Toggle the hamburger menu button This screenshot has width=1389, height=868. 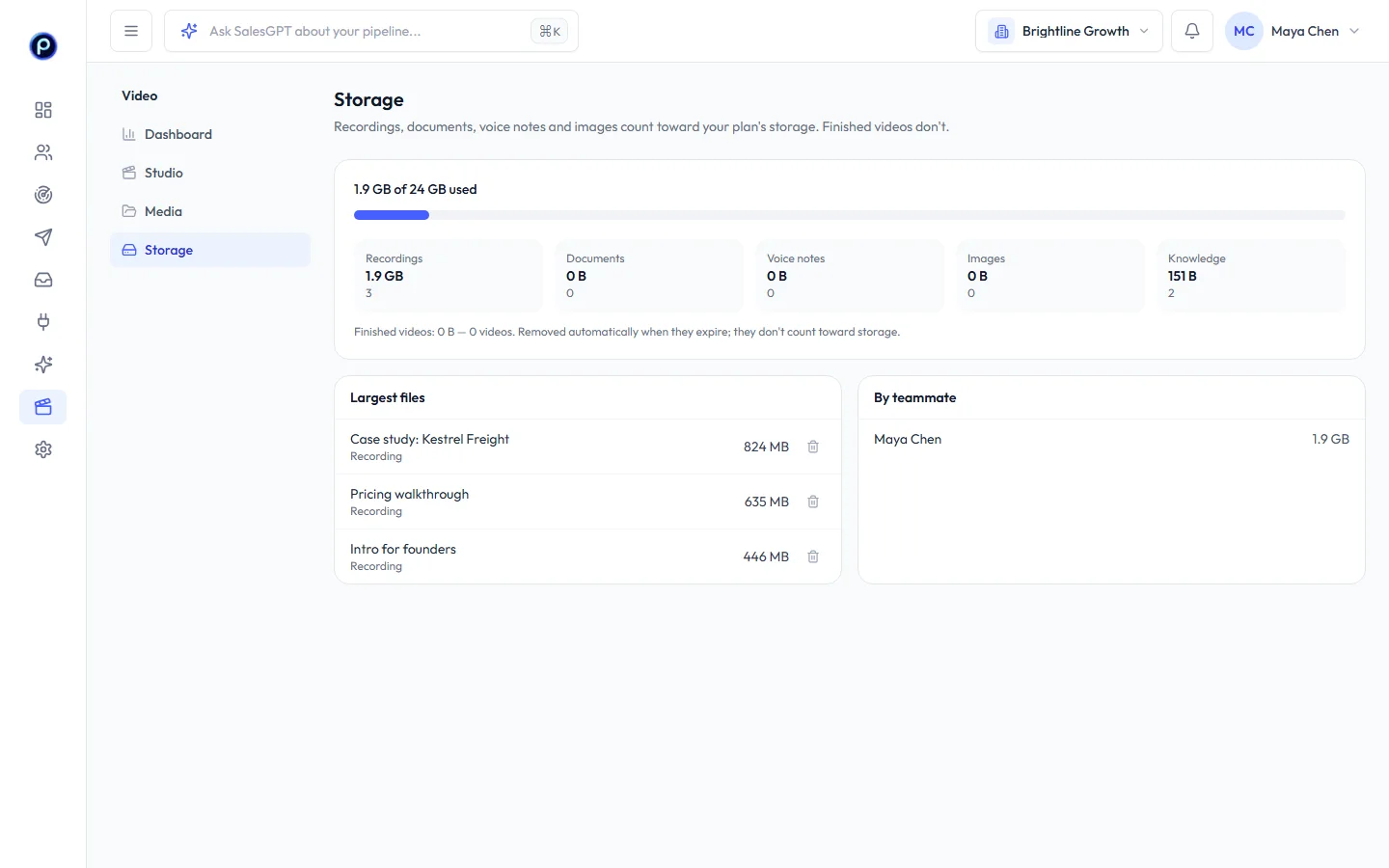tap(131, 31)
